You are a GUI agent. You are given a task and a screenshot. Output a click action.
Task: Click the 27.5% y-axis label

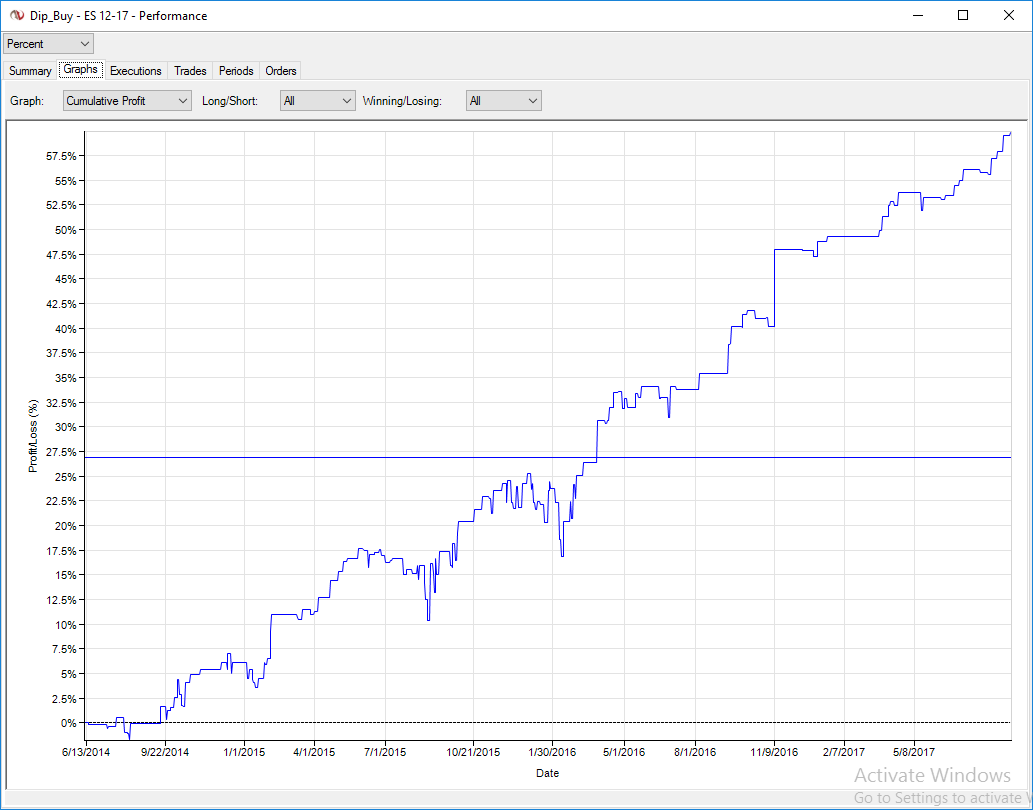[x=61, y=452]
